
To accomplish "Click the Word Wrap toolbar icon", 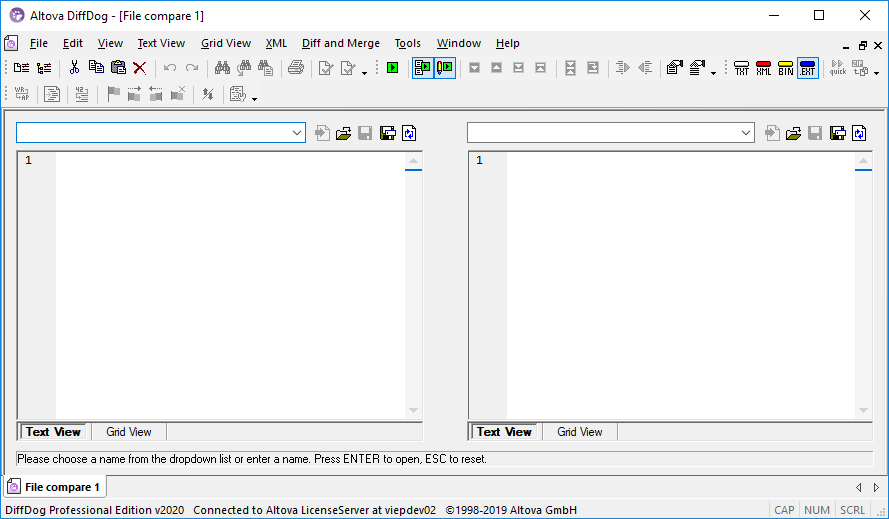I will point(22,94).
